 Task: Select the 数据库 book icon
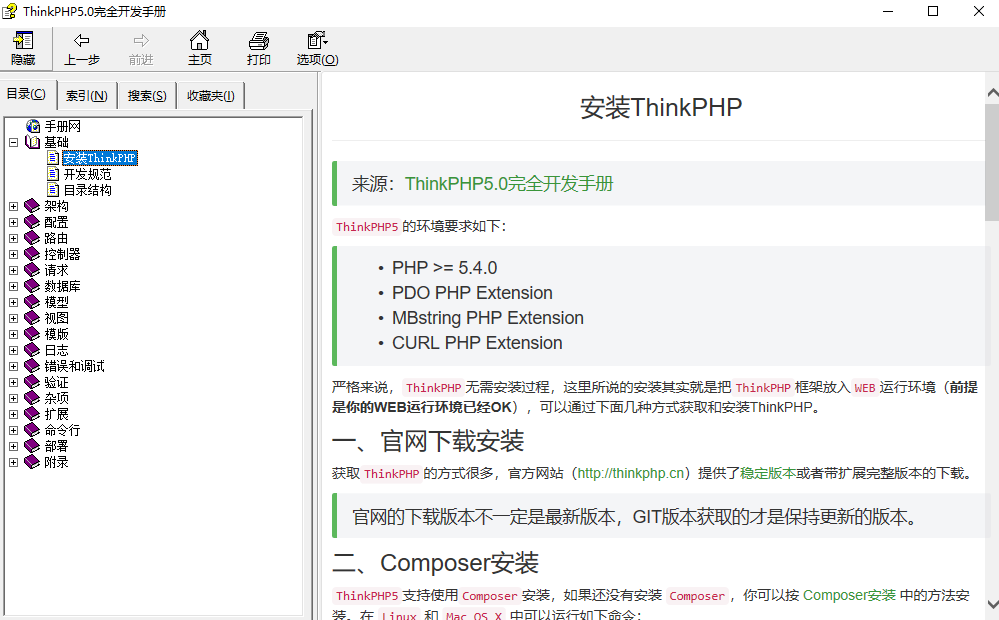30,285
